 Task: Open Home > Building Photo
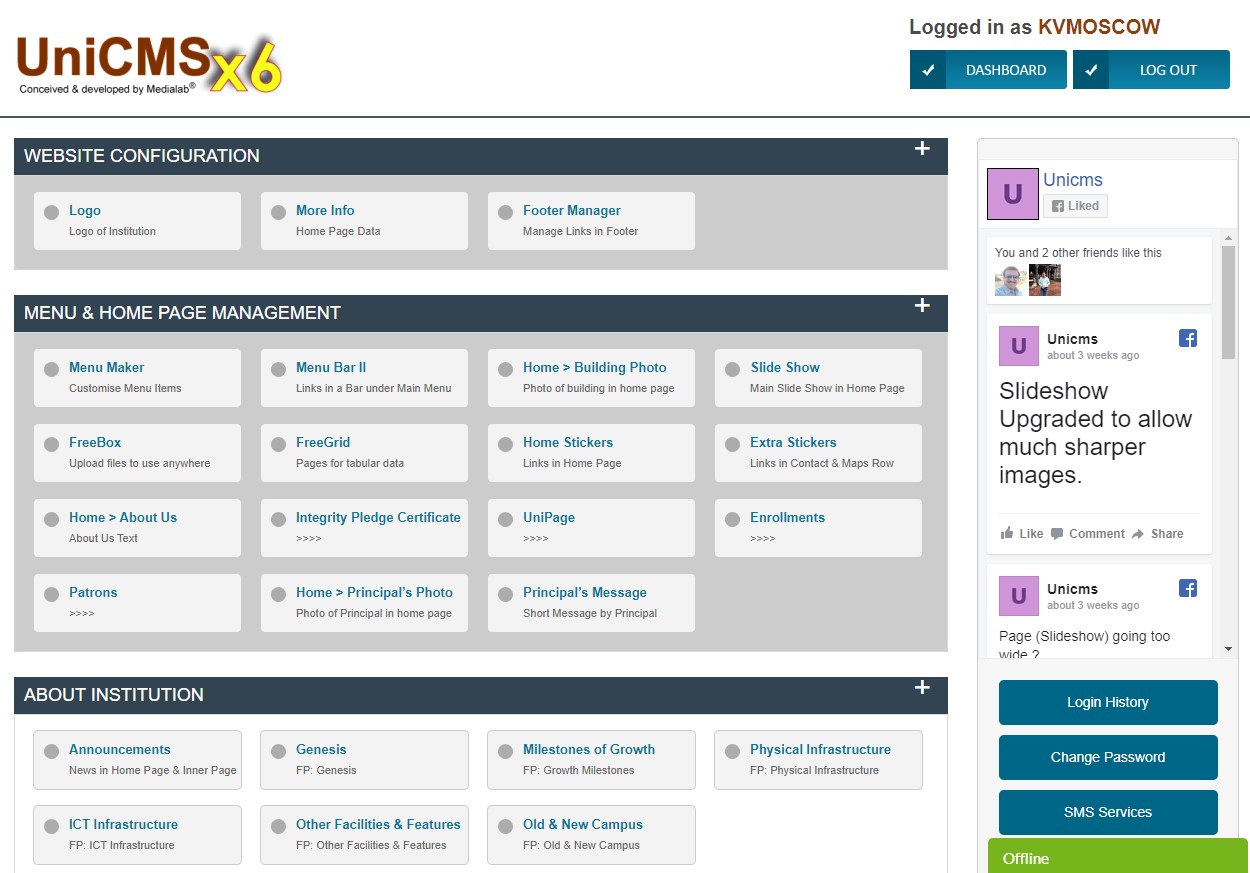tap(591, 378)
